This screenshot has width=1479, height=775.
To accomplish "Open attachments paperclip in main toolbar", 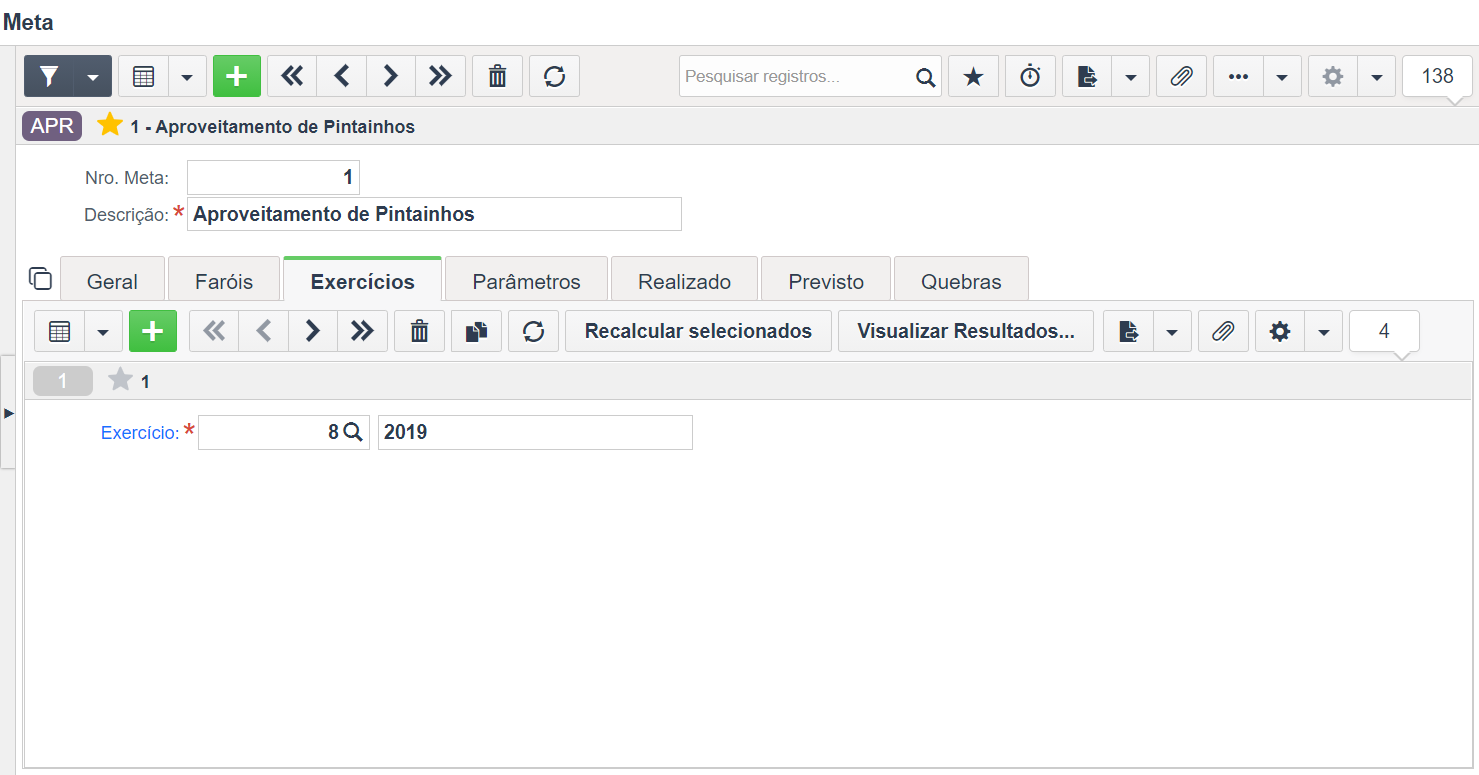I will (1181, 76).
